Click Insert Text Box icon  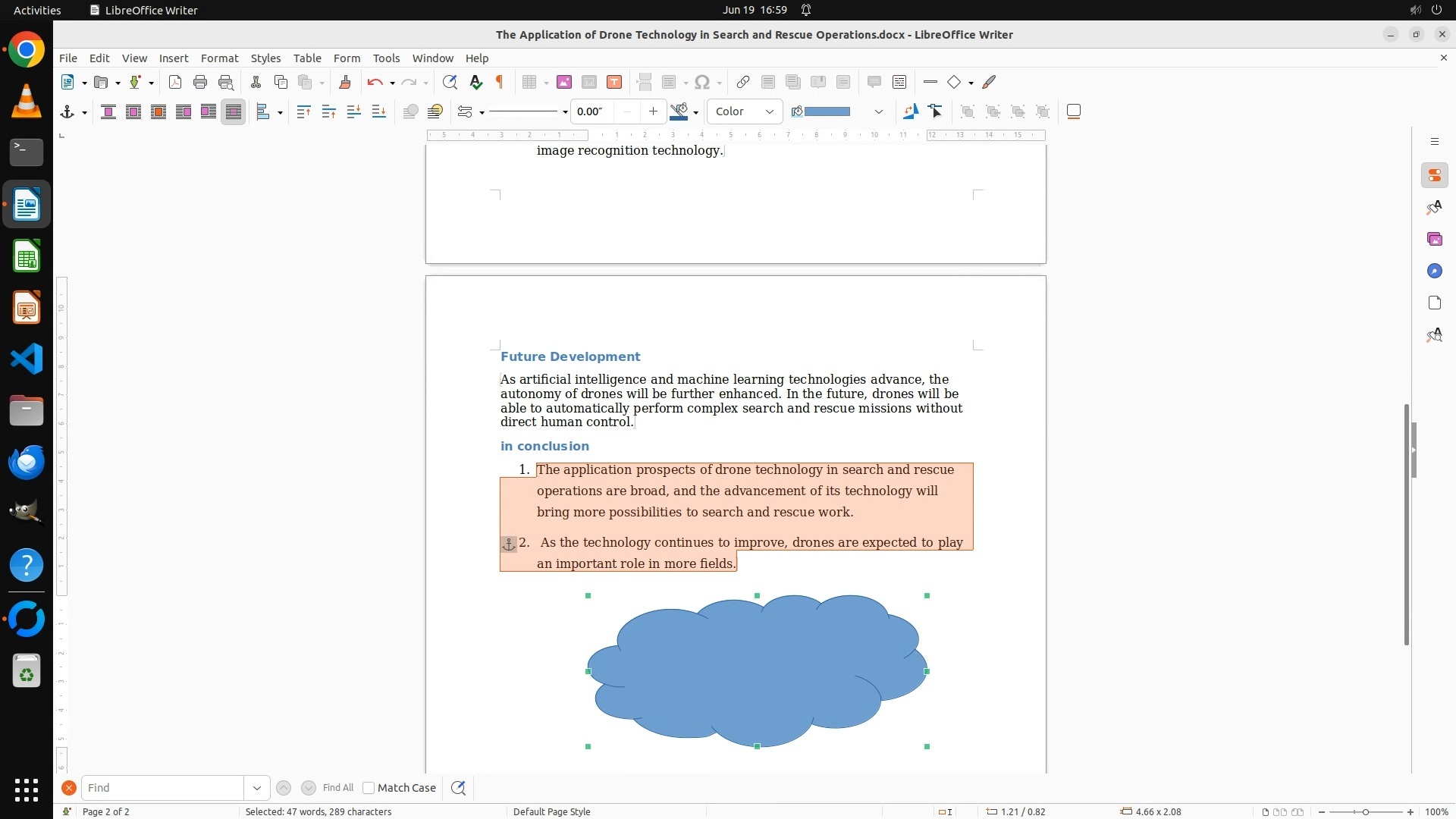click(614, 82)
